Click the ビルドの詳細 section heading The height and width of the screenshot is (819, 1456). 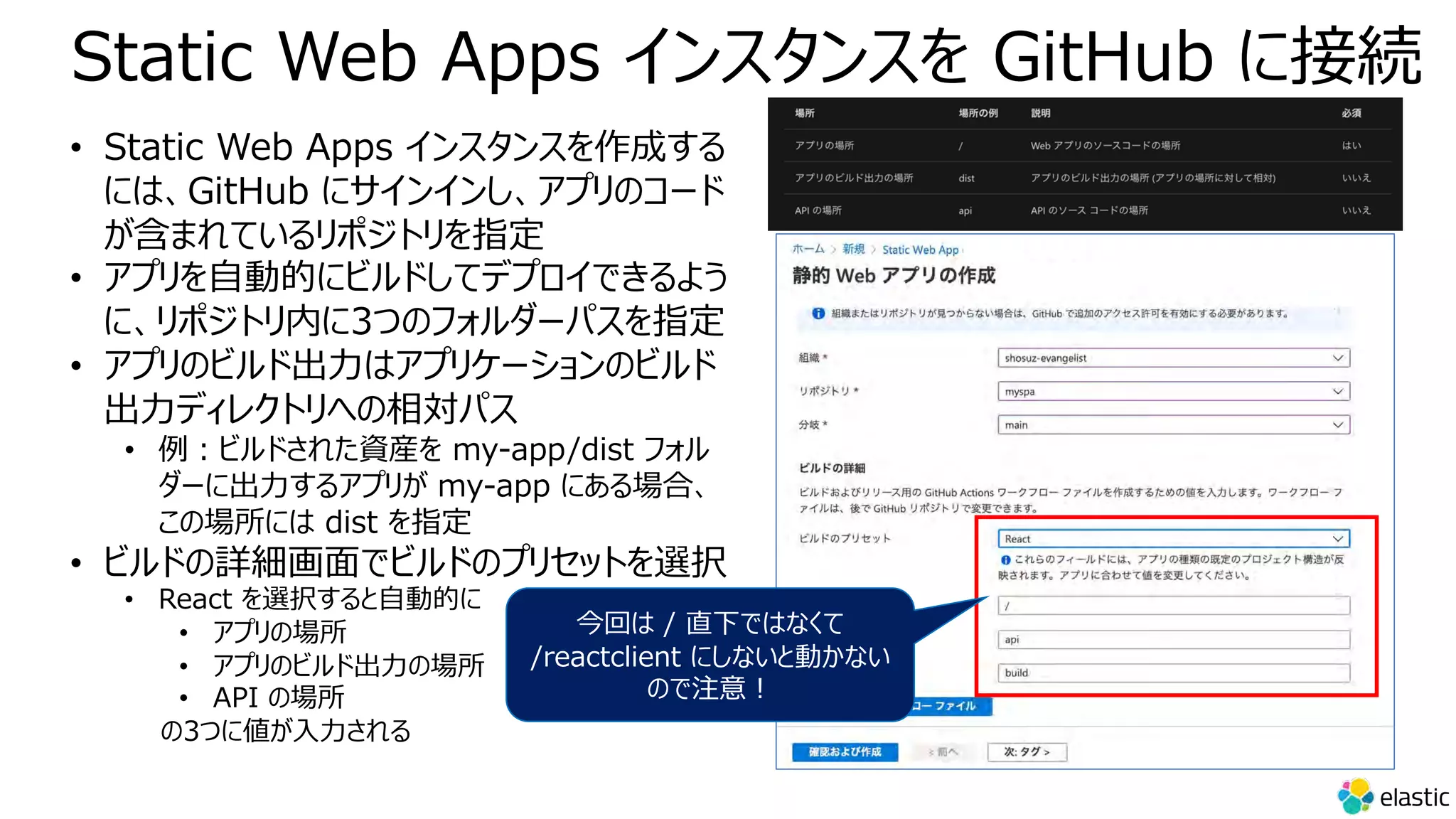pyautogui.click(x=832, y=468)
